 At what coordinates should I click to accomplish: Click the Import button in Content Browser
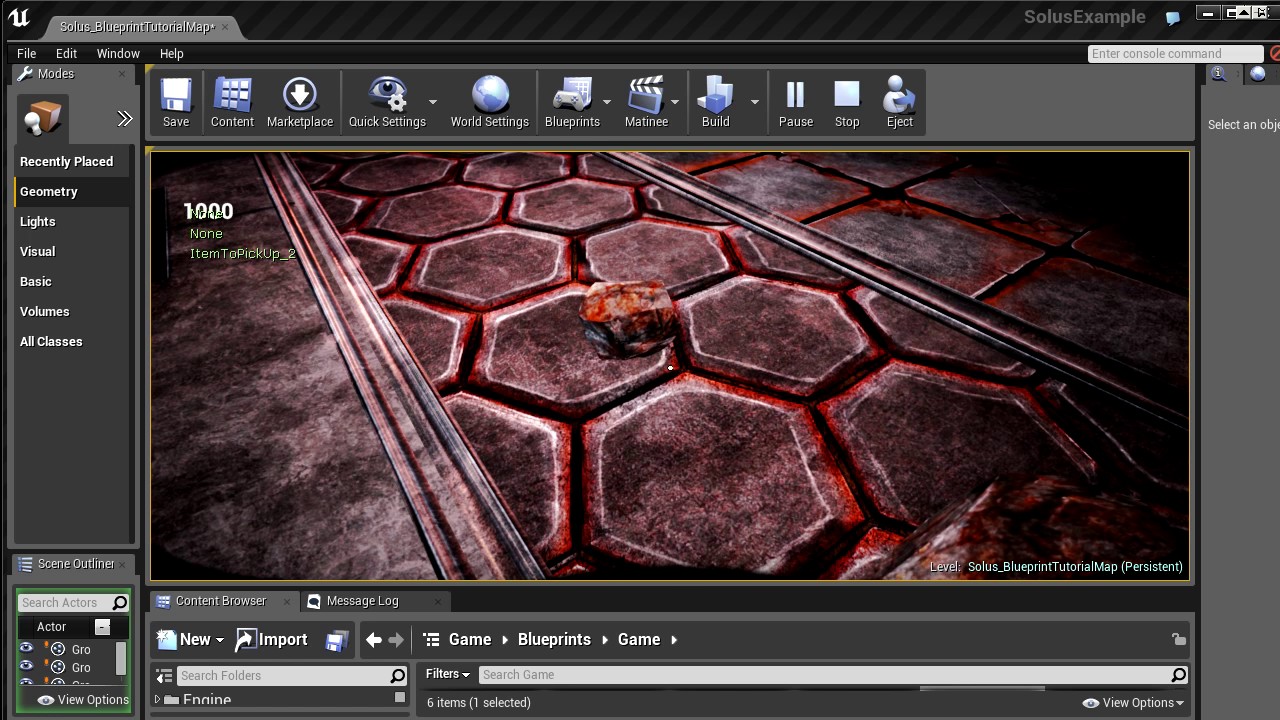pyautogui.click(x=272, y=640)
